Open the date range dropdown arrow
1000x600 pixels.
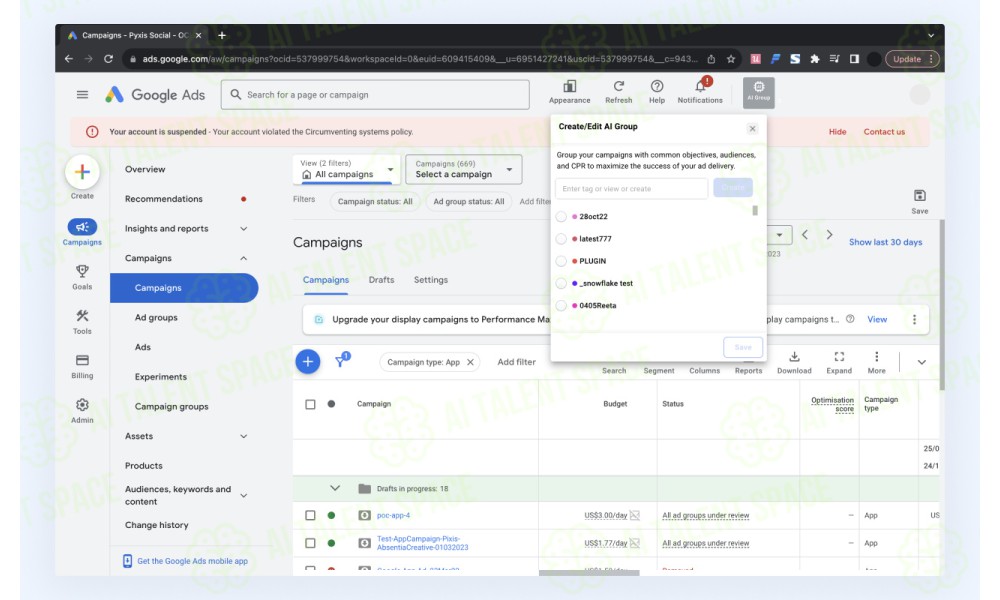tap(779, 235)
